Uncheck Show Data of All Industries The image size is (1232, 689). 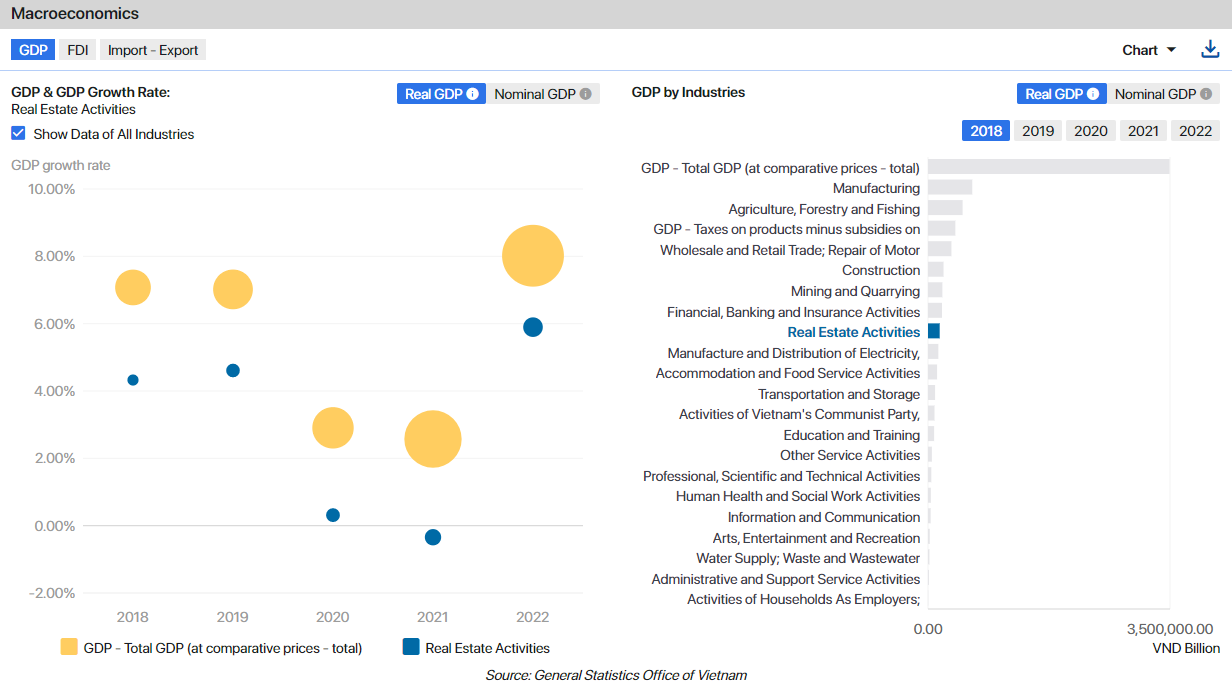(18, 134)
